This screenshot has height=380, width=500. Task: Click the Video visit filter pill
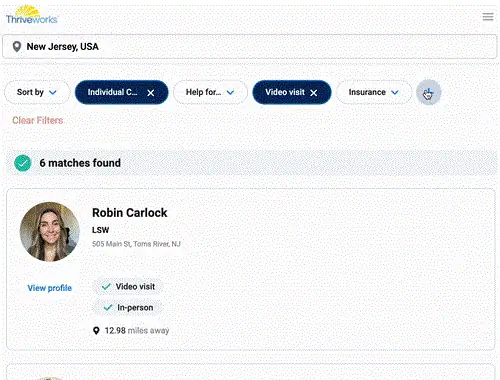(292, 92)
